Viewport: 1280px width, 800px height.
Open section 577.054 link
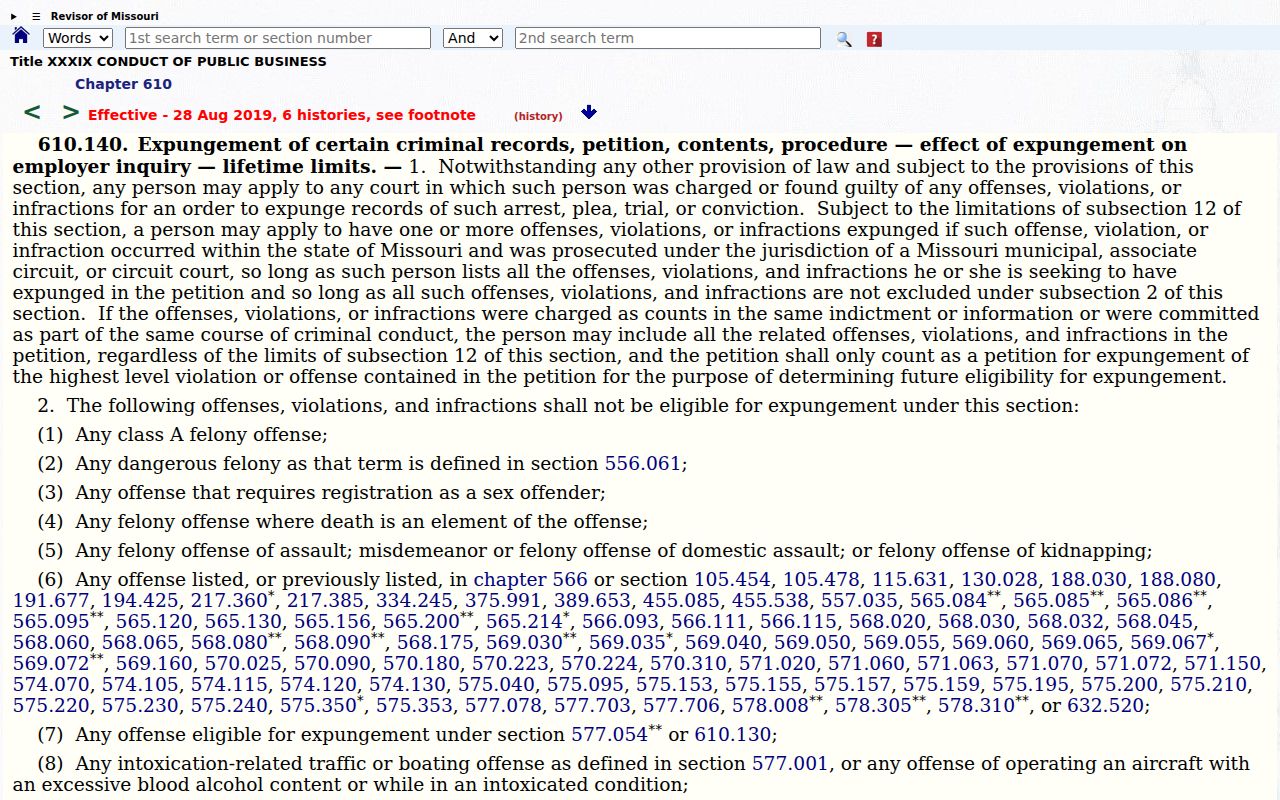click(x=609, y=735)
